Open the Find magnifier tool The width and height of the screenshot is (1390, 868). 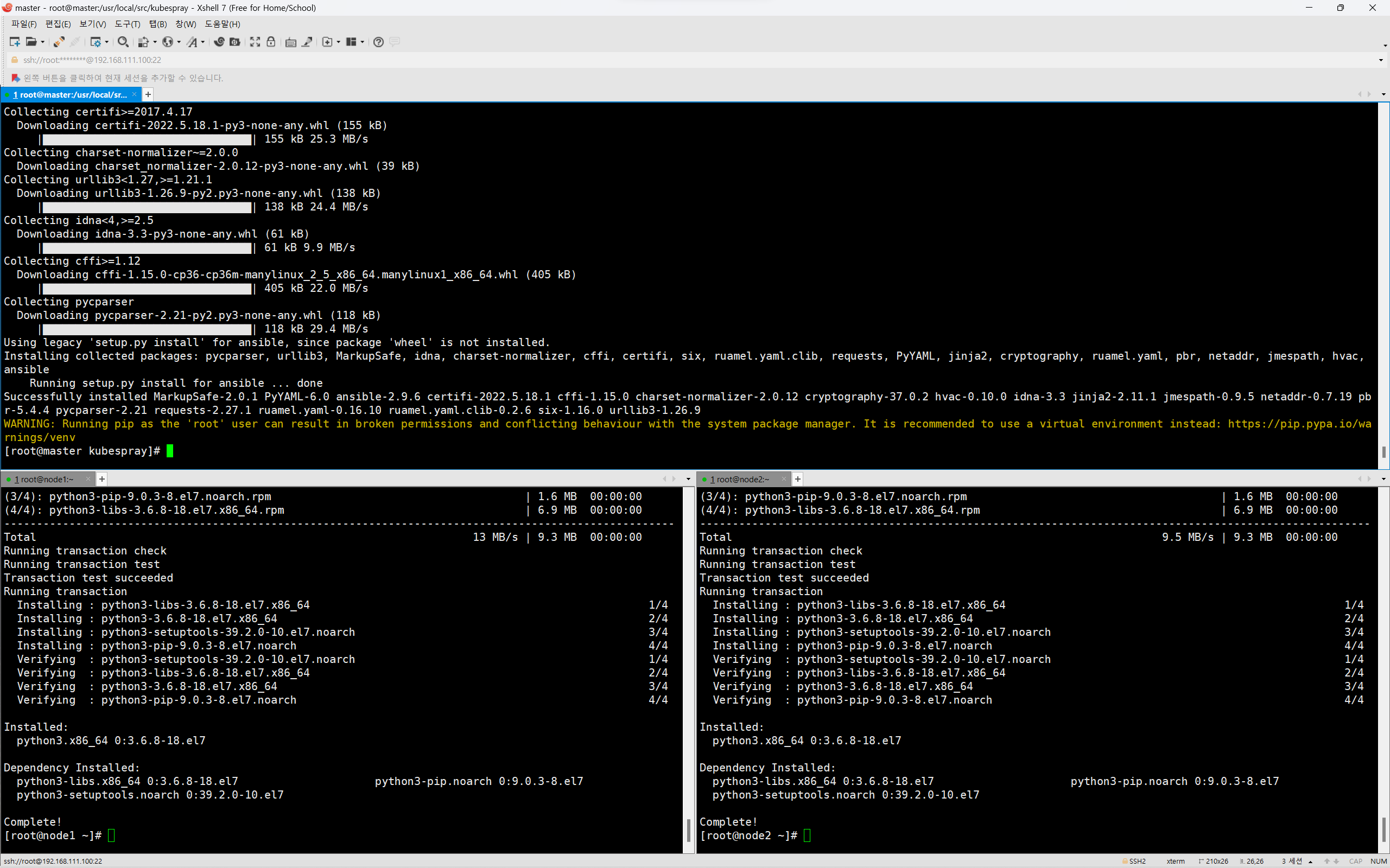coord(122,42)
